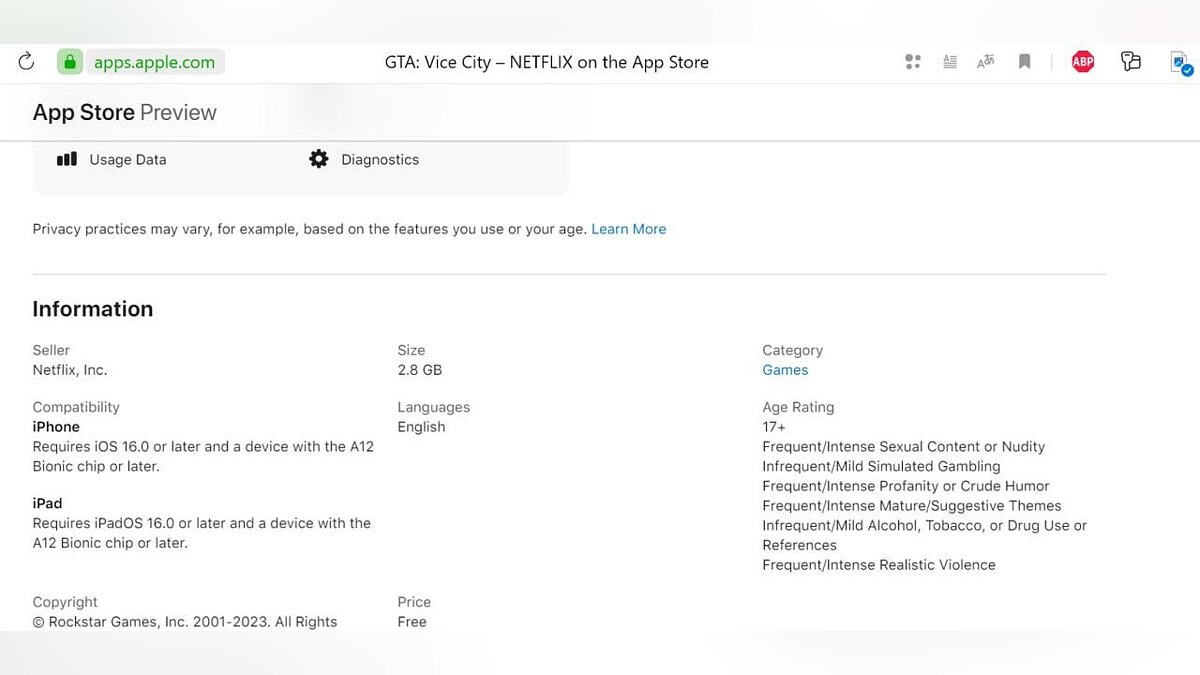Click the Information section heading
Viewport: 1200px width, 675px height.
pyautogui.click(x=93, y=309)
